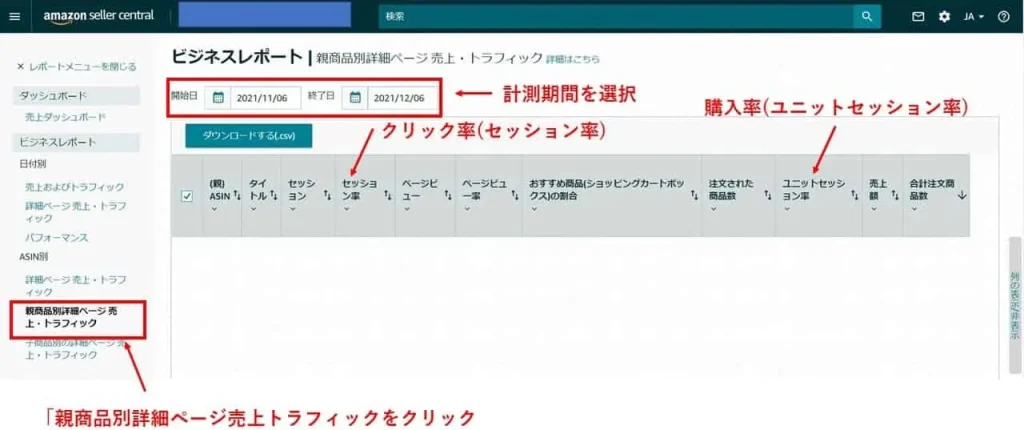Image resolution: width=1024 pixels, height=430 pixels.
Task: Click 日付別 sidebar label
Action: (33, 163)
